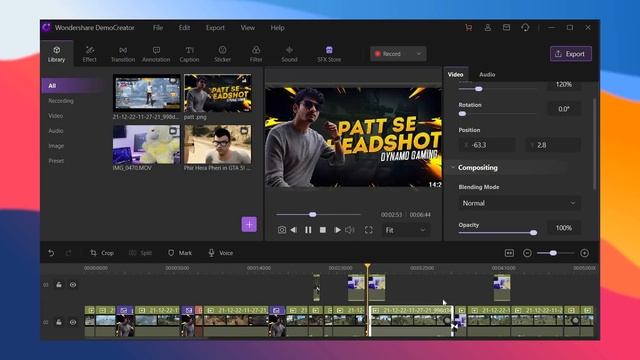Image resolution: width=640 pixels, height=360 pixels.
Task: Open the Effect panel
Action: pyautogui.click(x=89, y=54)
